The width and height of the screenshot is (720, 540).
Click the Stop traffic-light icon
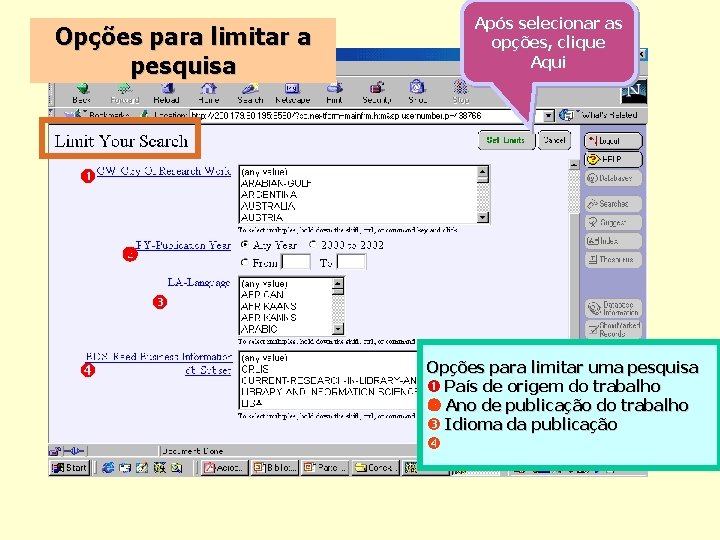point(460,87)
